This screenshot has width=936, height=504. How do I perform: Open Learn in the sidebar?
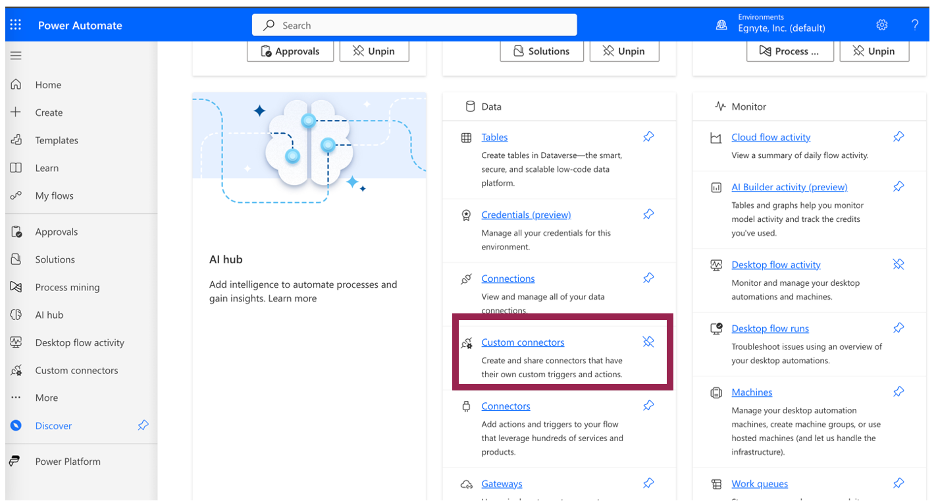pos(47,168)
